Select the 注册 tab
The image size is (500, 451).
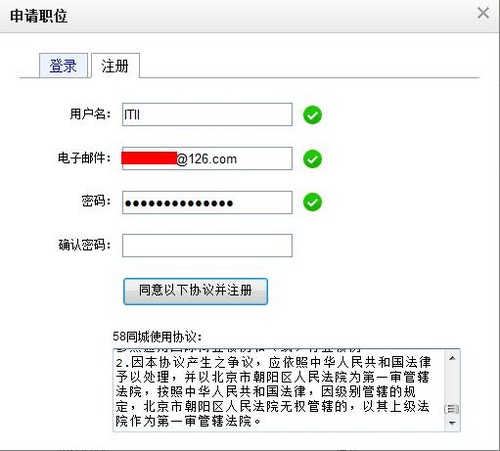(x=115, y=65)
